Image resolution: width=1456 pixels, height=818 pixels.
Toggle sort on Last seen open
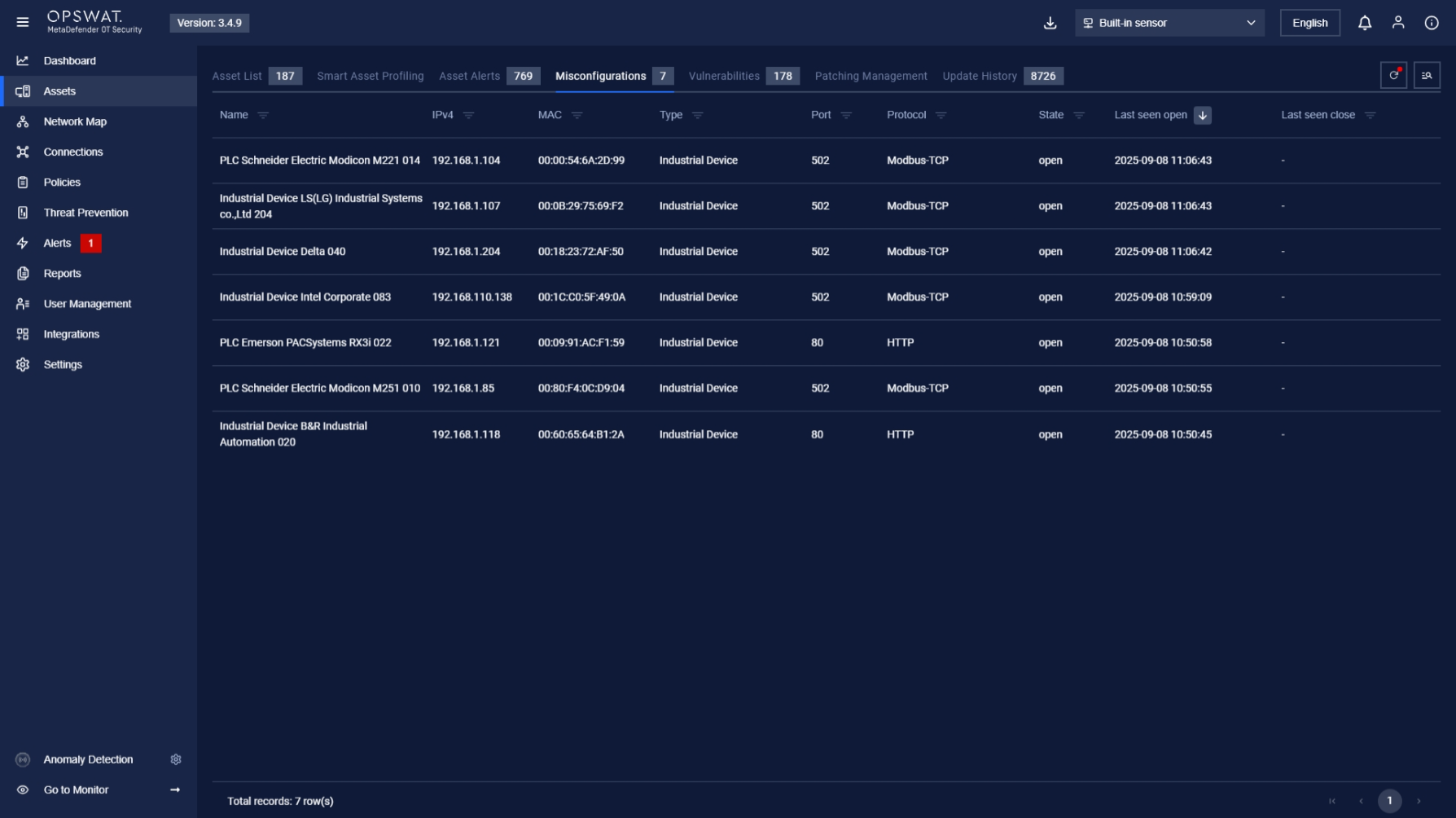pyautogui.click(x=1203, y=116)
